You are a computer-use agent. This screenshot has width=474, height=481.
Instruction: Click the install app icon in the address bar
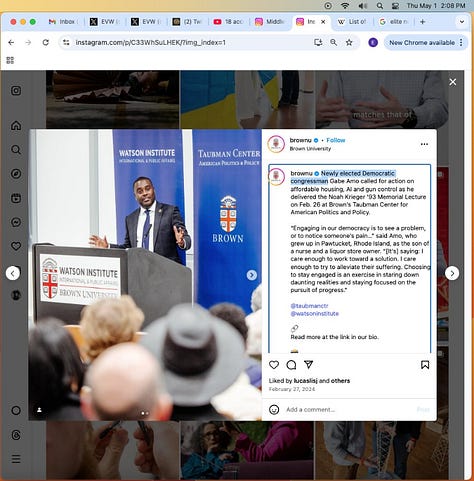click(x=318, y=42)
